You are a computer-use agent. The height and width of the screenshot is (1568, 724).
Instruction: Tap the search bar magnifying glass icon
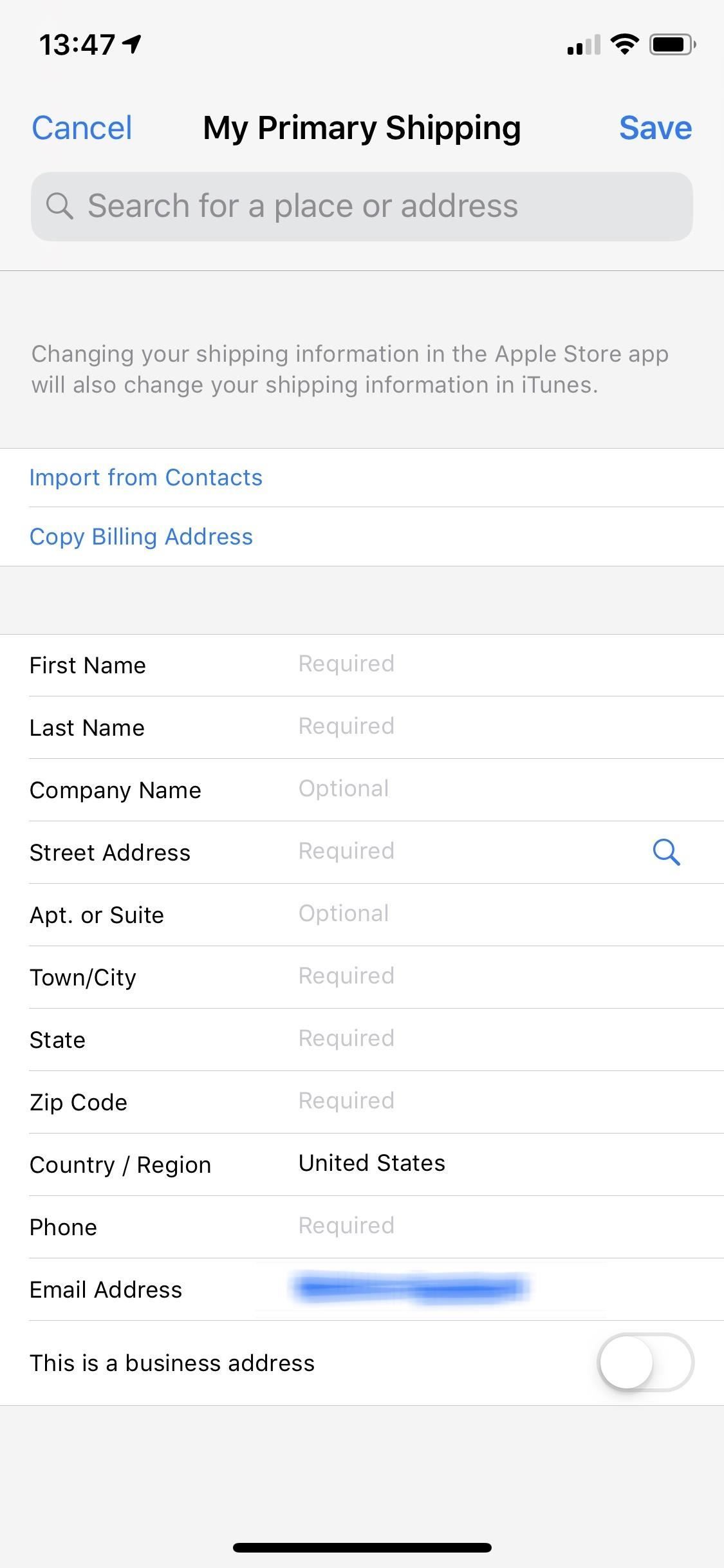[x=59, y=206]
